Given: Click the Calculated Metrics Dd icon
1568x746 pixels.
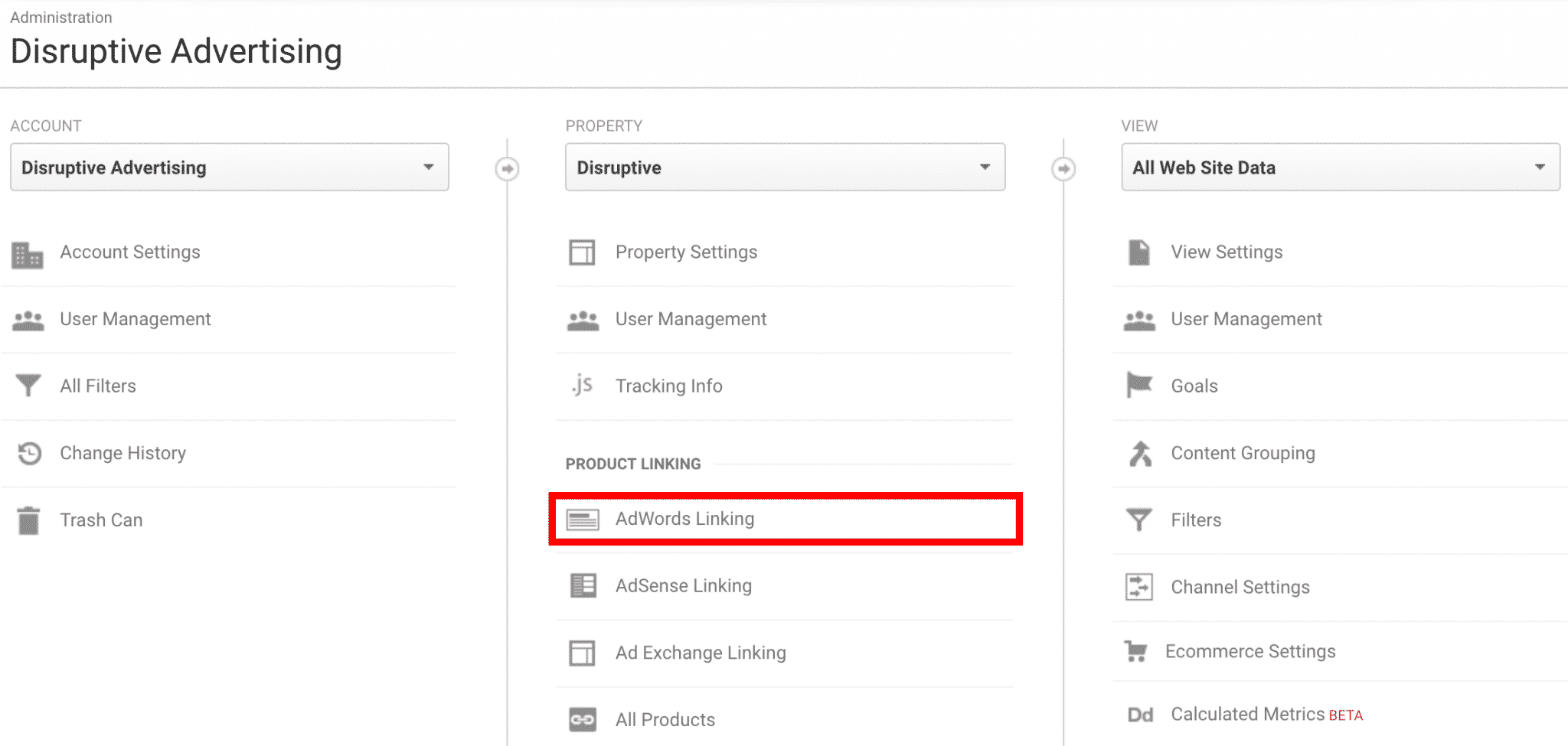Looking at the screenshot, I should tap(1140, 715).
